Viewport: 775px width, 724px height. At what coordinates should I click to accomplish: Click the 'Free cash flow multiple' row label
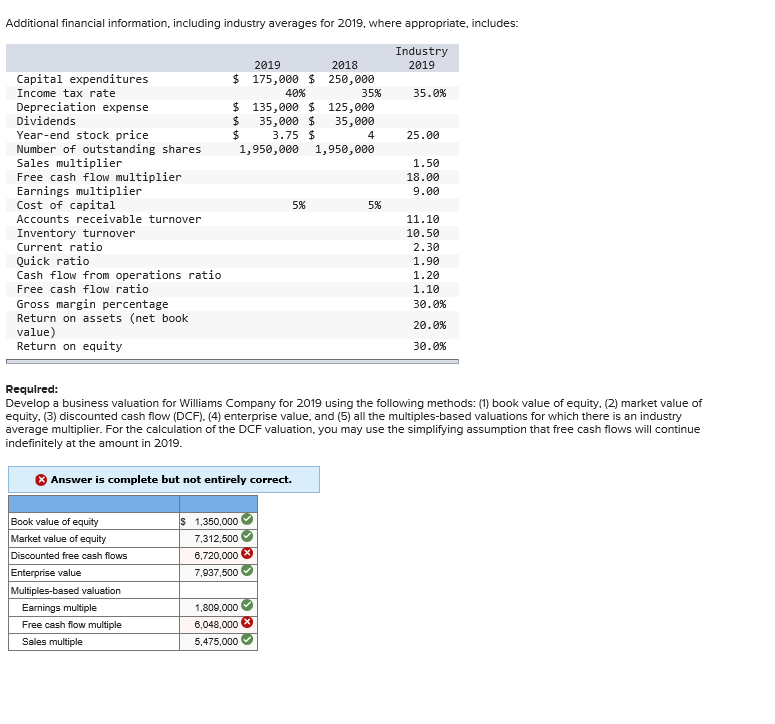[72, 625]
